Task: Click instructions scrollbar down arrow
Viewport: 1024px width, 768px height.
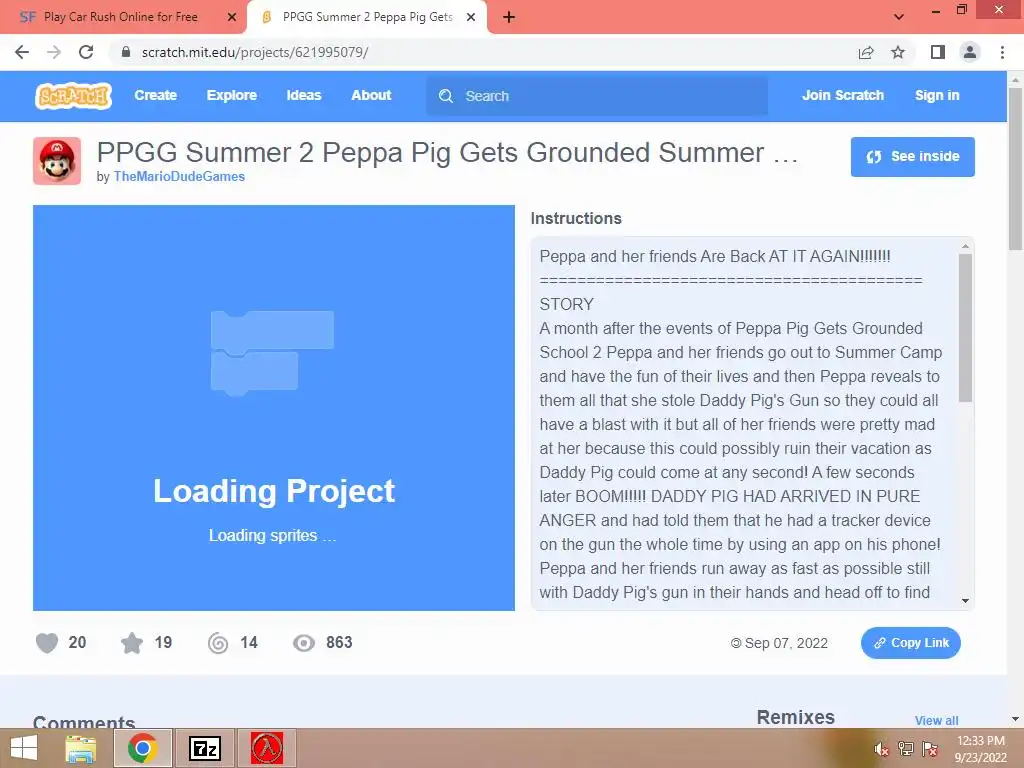Action: 965,601
